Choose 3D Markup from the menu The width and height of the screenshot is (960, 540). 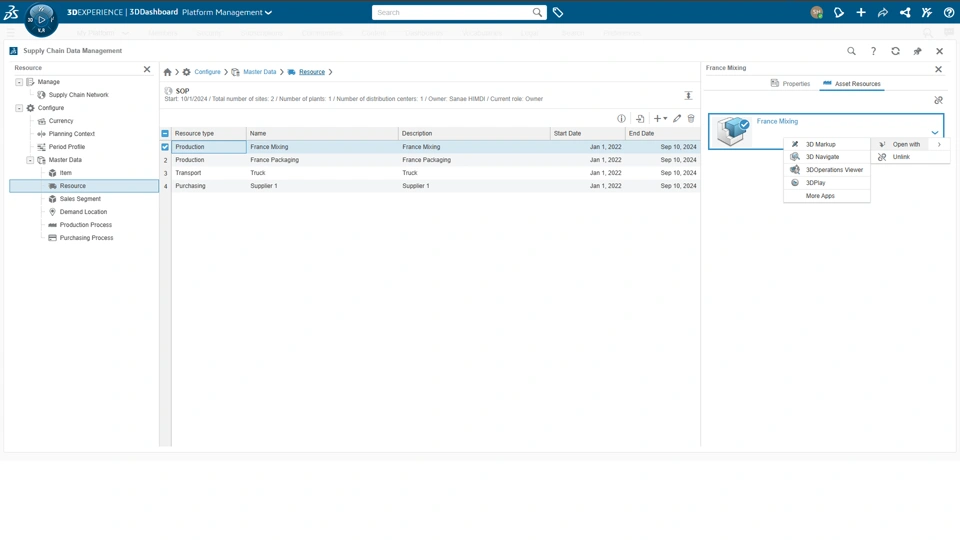coord(827,144)
